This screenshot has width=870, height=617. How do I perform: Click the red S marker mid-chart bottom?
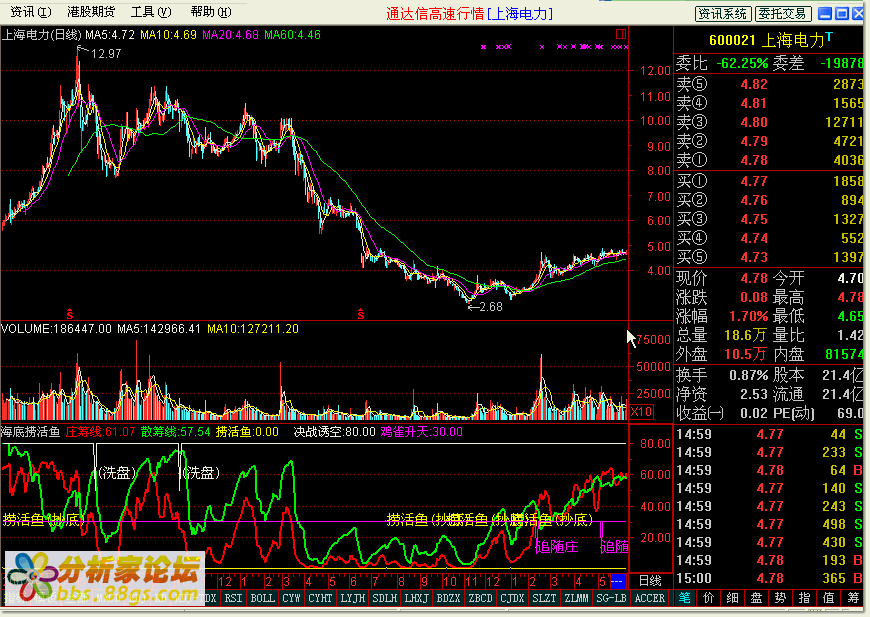(361, 314)
